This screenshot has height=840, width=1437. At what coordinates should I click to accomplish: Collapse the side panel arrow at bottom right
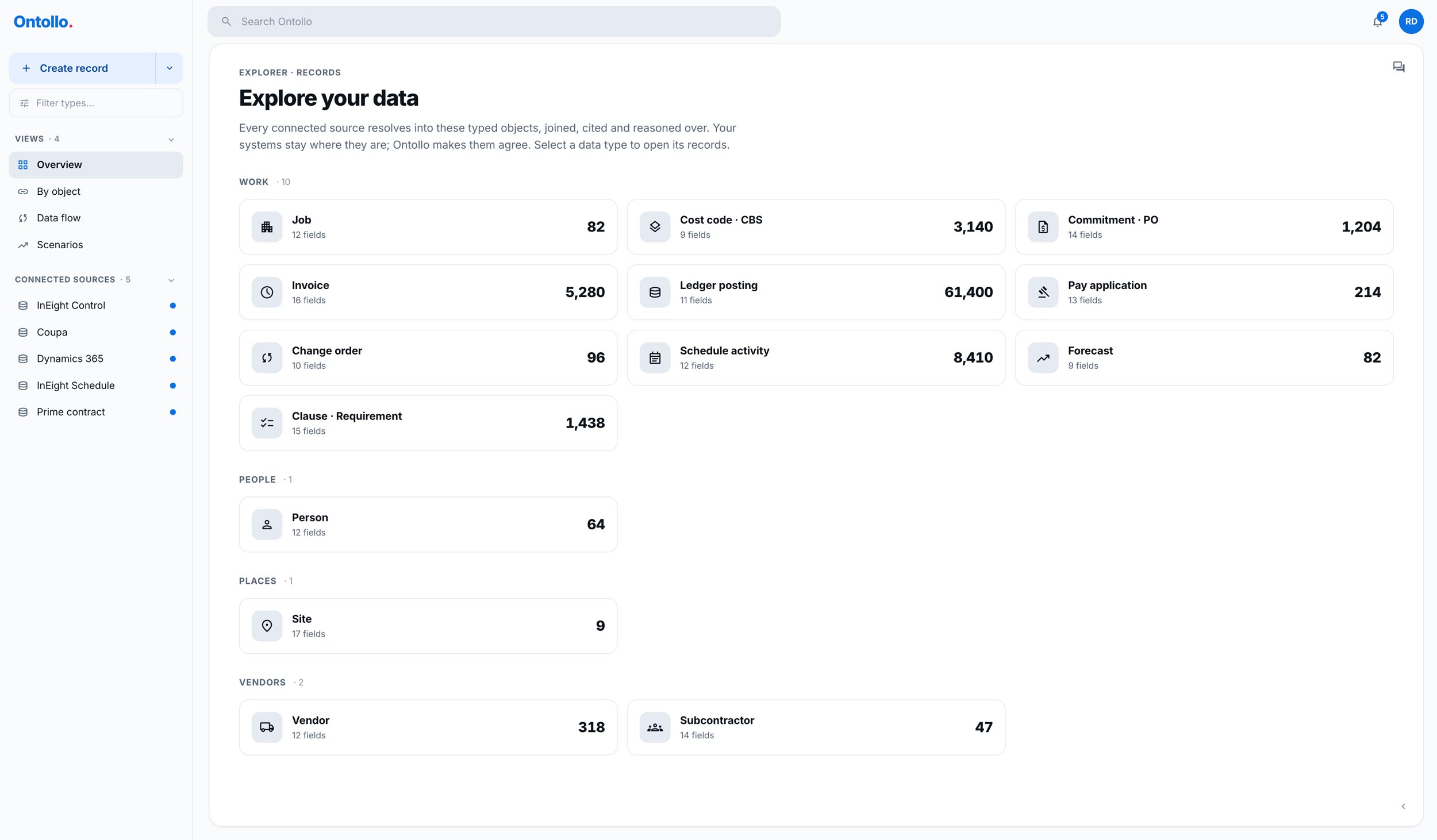[1403, 807]
